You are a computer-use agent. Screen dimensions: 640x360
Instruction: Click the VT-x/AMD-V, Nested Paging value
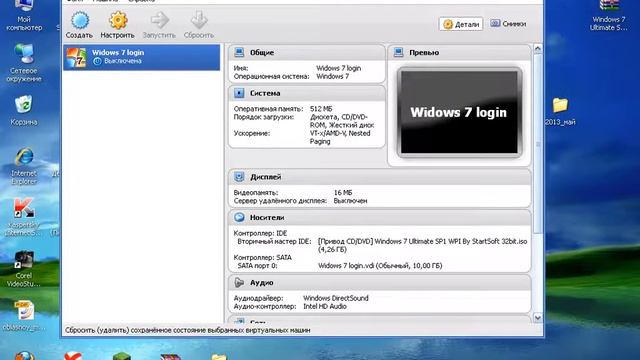[x=340, y=138]
